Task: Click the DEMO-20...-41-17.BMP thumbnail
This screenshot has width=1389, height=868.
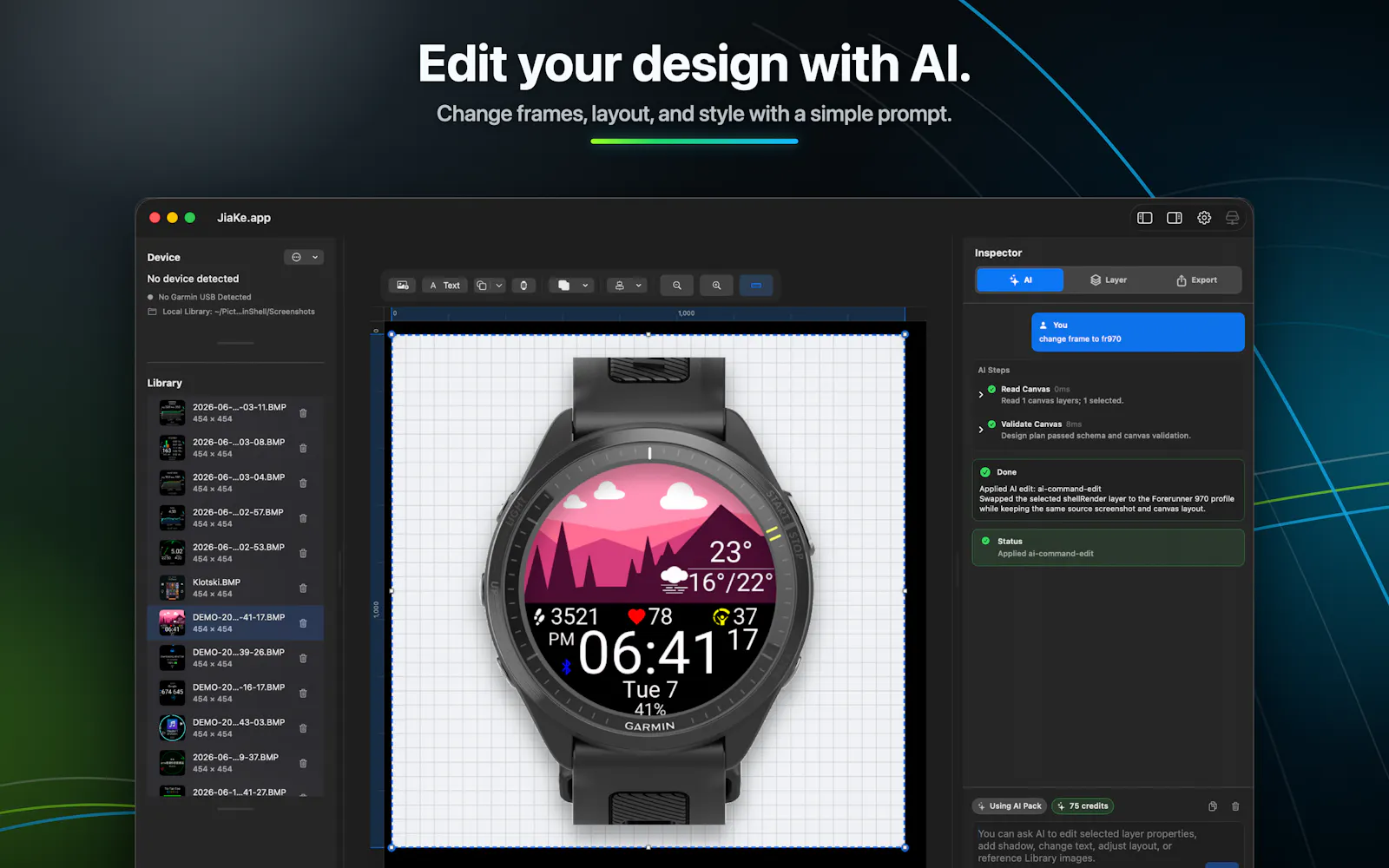Action: (x=172, y=622)
